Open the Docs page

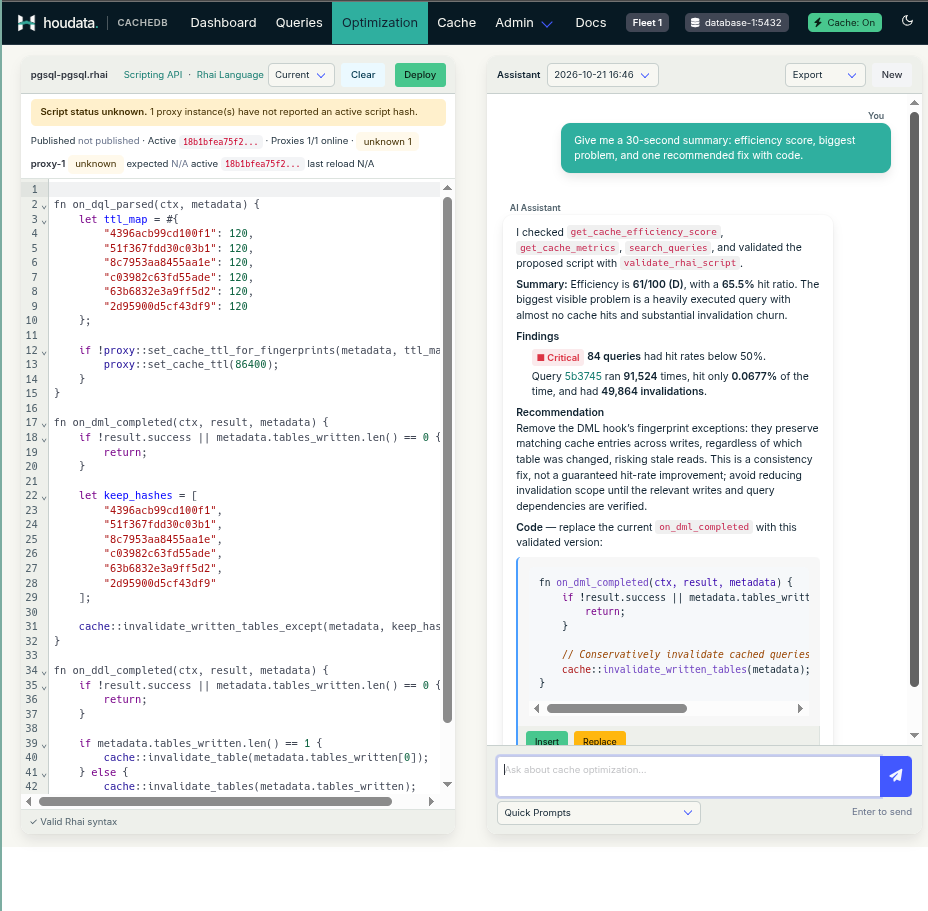pyautogui.click(x=591, y=22)
